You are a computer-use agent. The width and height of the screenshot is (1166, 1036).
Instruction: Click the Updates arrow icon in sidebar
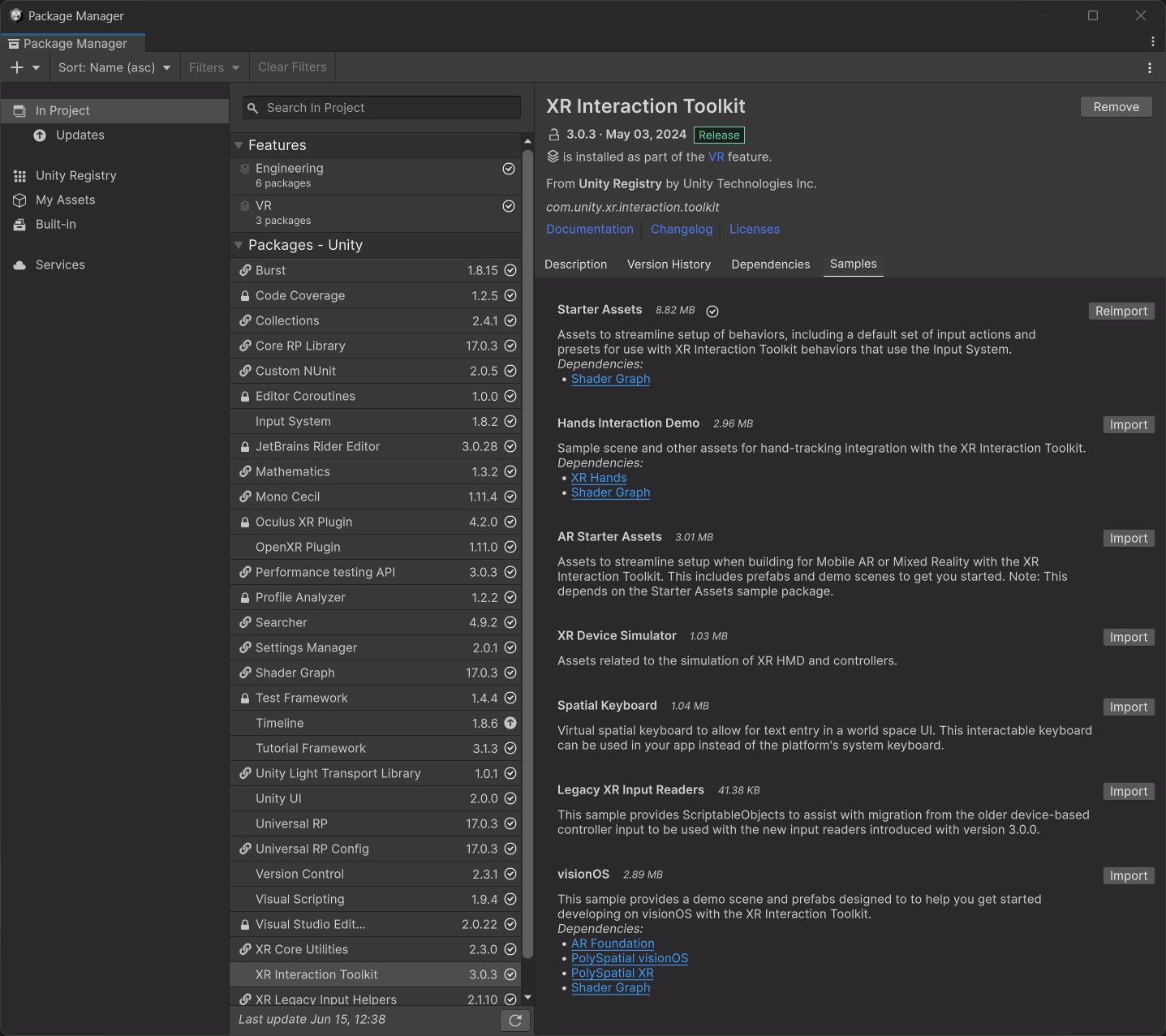click(x=40, y=135)
